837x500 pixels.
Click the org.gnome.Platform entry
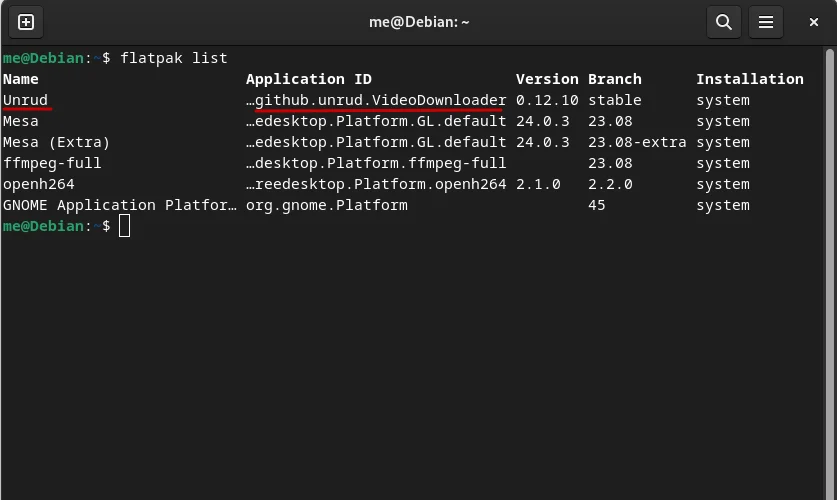pyautogui.click(x=327, y=205)
